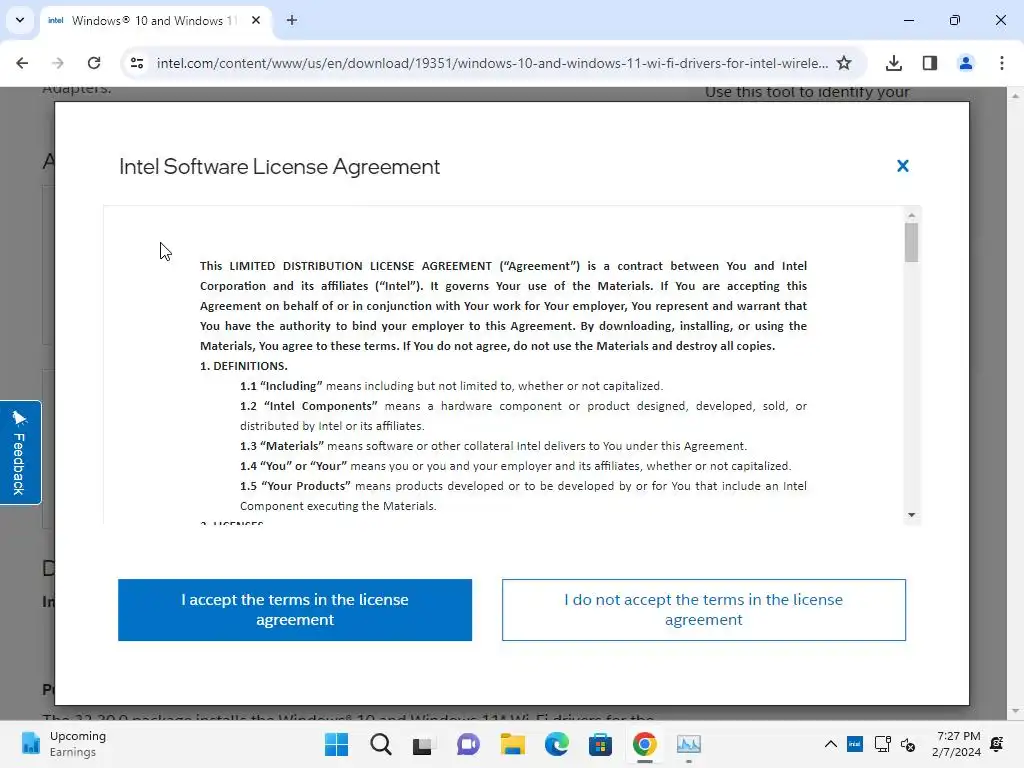The width and height of the screenshot is (1024, 768).
Task: Click the license text scrollbar up arrow
Action: [x=912, y=215]
